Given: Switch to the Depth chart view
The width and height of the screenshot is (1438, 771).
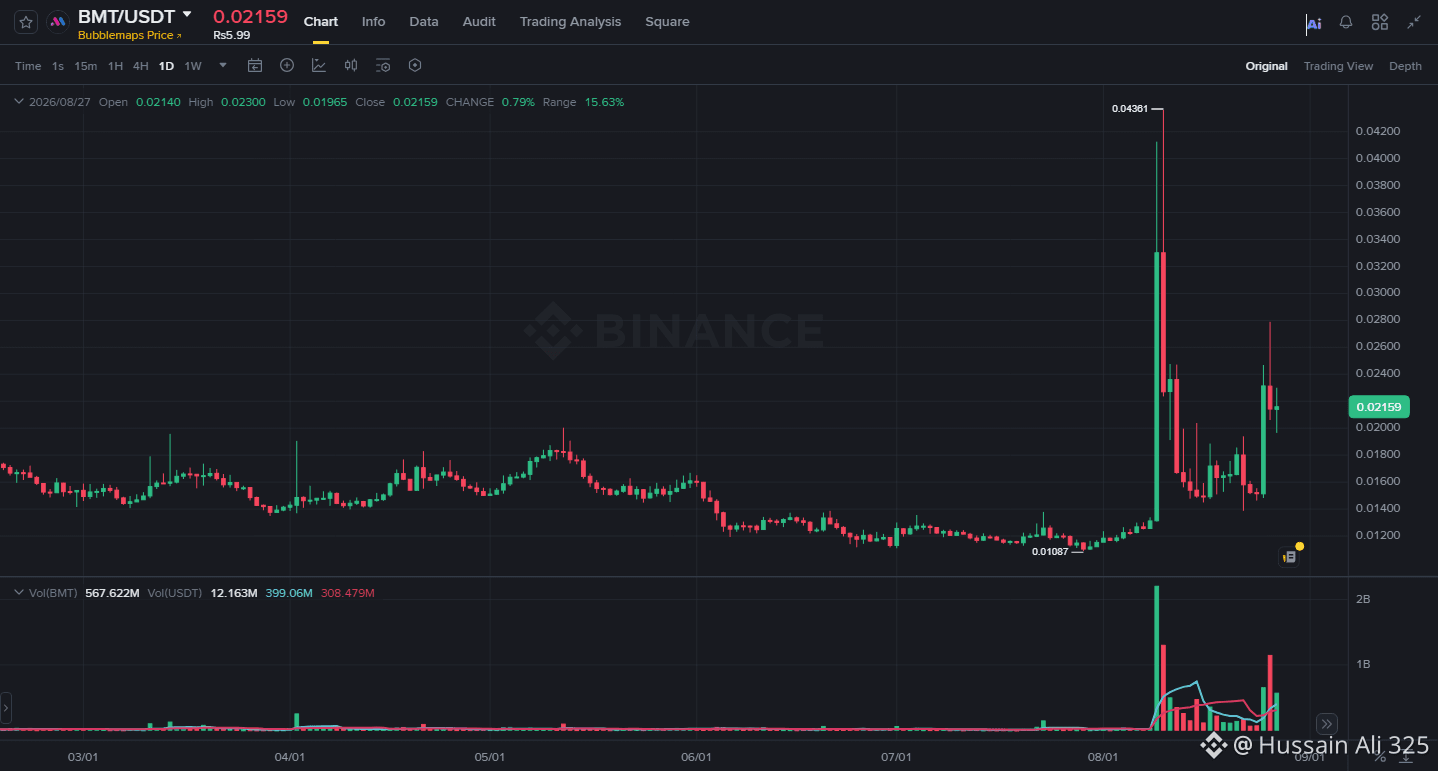Looking at the screenshot, I should [1405, 66].
